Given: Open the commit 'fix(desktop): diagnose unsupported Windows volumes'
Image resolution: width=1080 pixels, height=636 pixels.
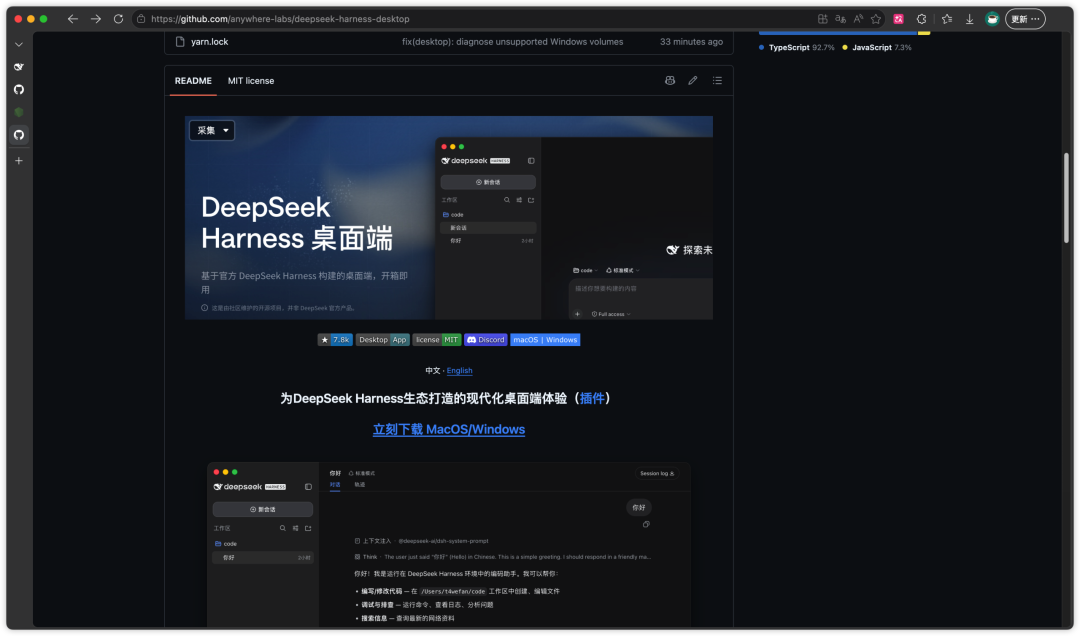Looking at the screenshot, I should coord(512,42).
